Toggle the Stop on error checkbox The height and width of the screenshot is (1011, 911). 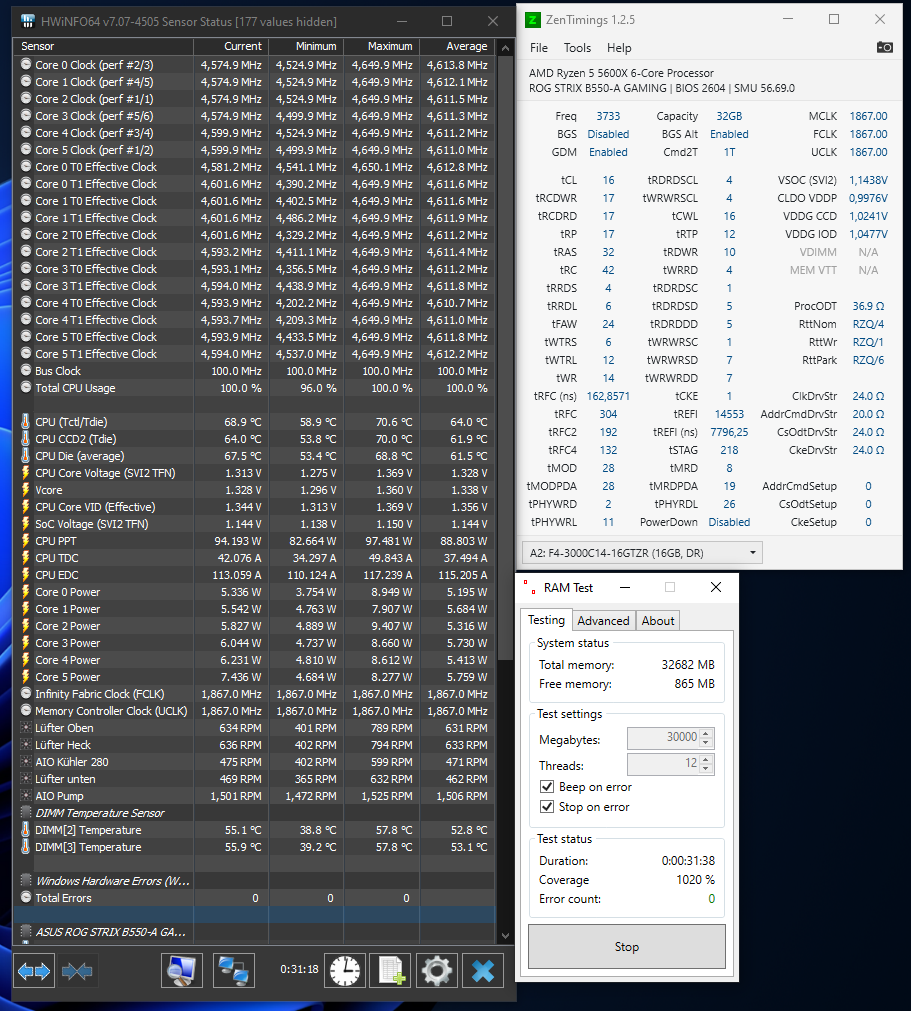[547, 807]
